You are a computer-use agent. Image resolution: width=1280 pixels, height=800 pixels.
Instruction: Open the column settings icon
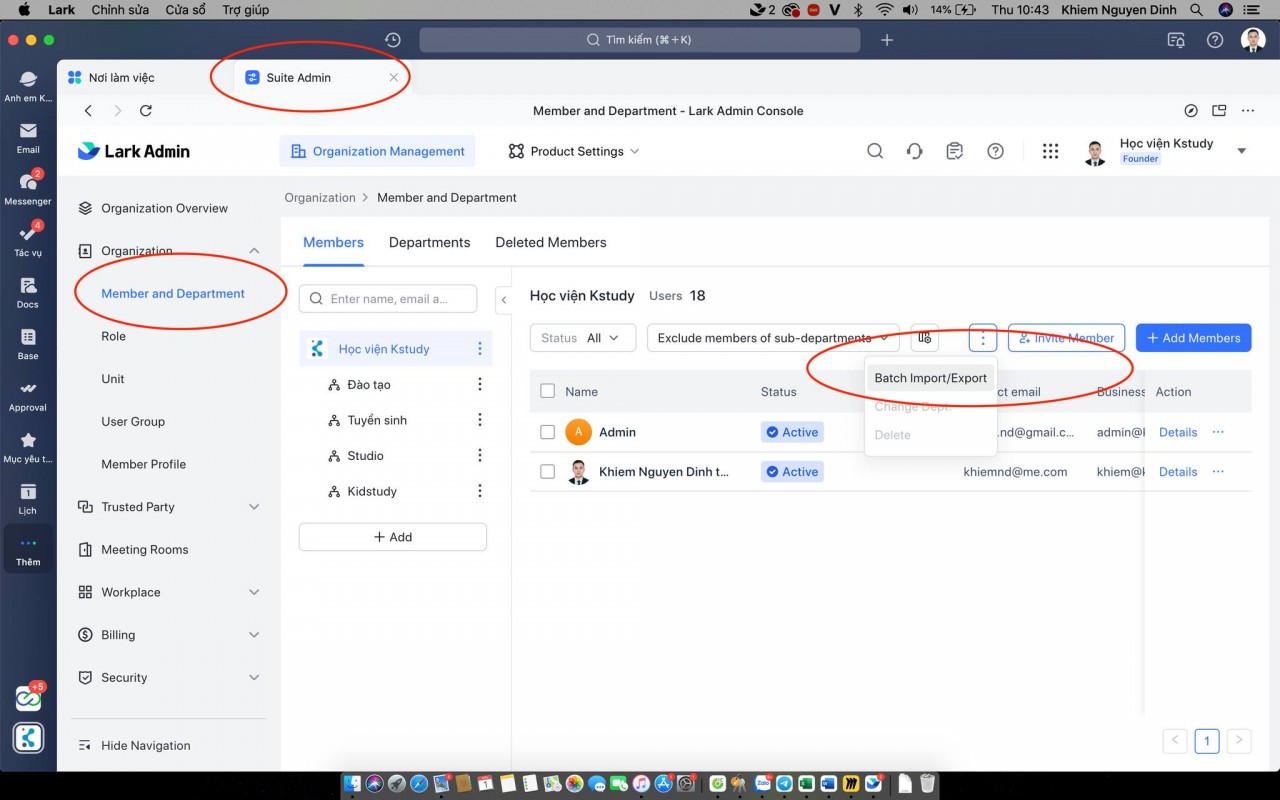point(925,338)
